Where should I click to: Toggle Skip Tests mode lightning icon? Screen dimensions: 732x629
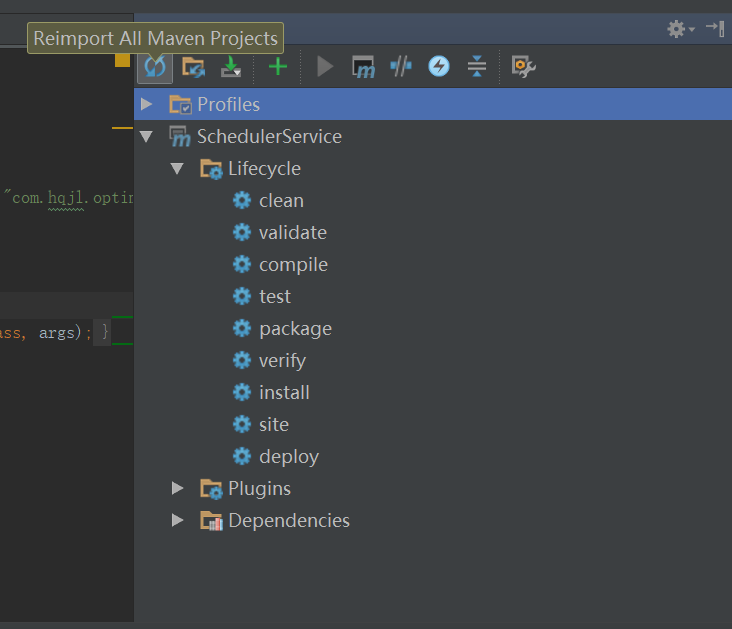[x=439, y=66]
